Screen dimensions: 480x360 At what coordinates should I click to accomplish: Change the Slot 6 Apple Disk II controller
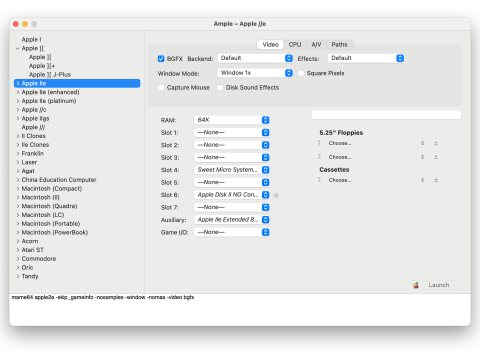point(232,195)
